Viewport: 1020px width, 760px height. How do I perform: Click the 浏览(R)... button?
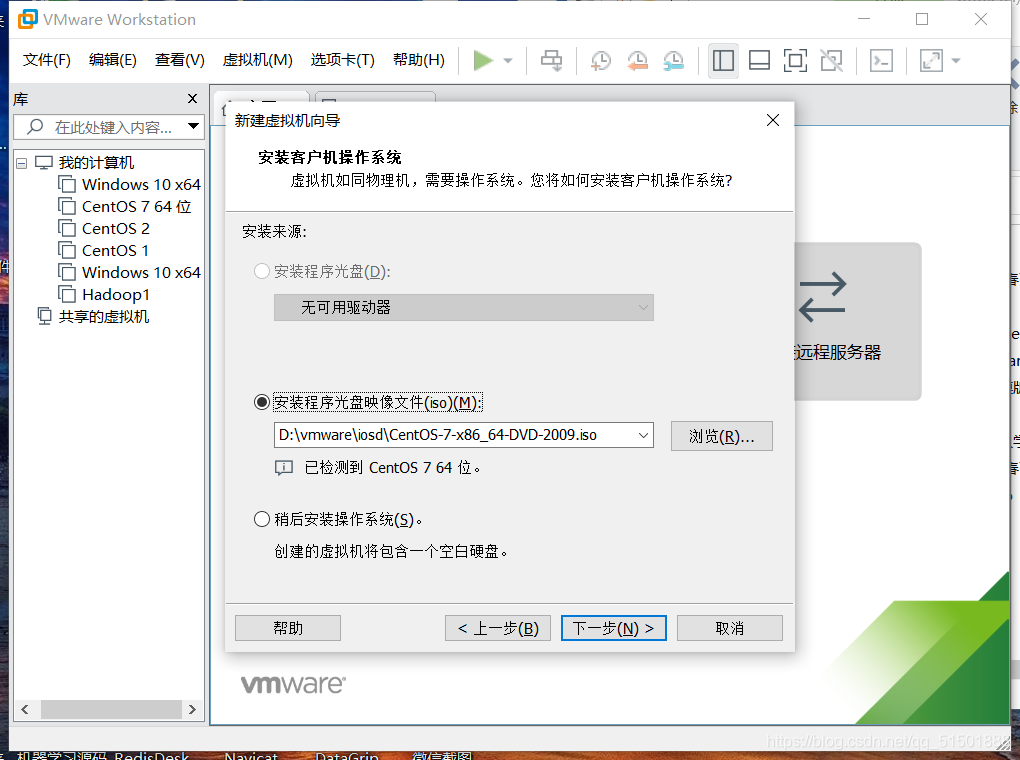click(721, 436)
